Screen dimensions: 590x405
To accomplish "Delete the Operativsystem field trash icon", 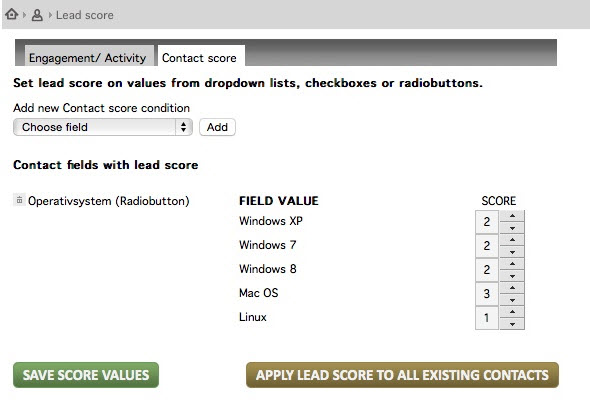I will pos(20,200).
